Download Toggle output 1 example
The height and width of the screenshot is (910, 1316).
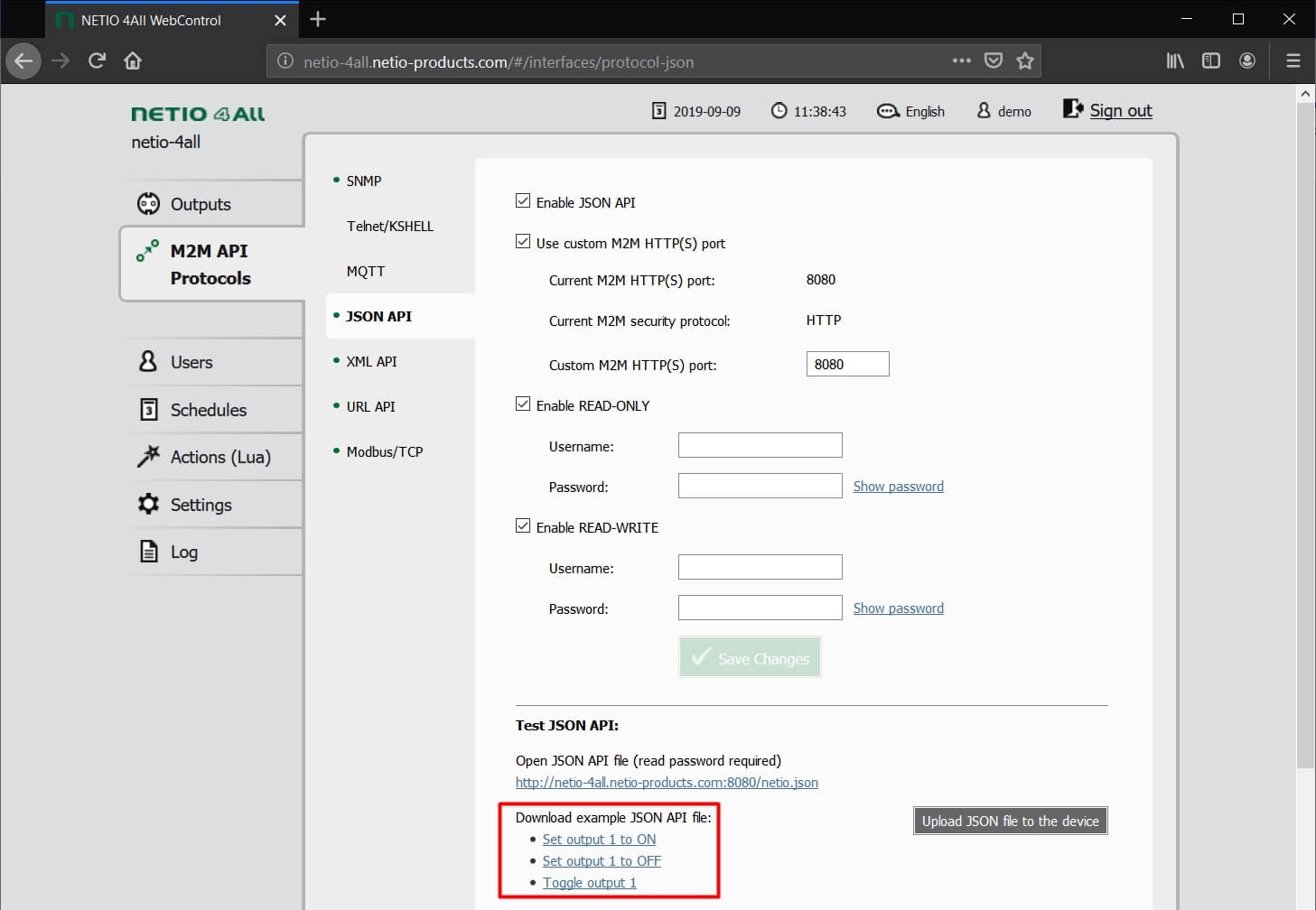click(x=590, y=883)
